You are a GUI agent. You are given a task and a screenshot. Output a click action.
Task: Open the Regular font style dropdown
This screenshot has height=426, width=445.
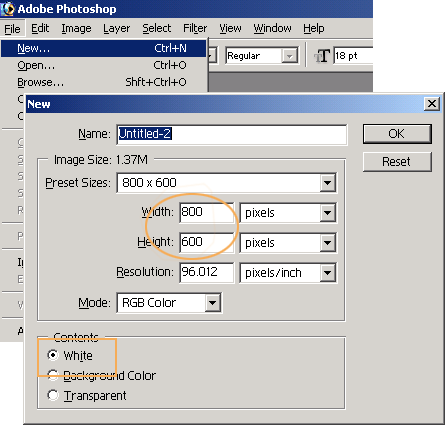point(289,56)
